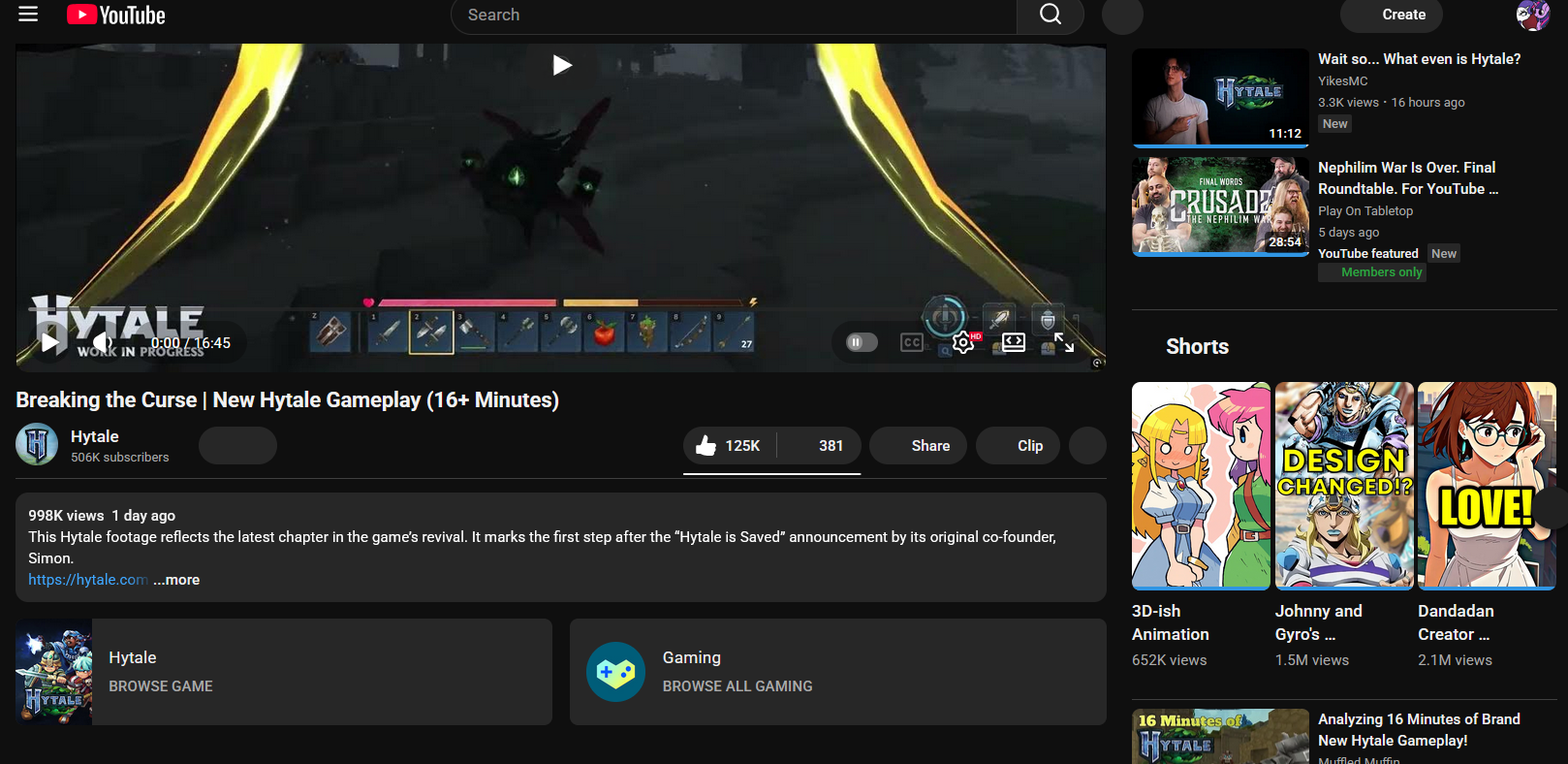Open the Hytale game box art thumbnail
This screenshot has width=1568, height=764.
pyautogui.click(x=54, y=672)
